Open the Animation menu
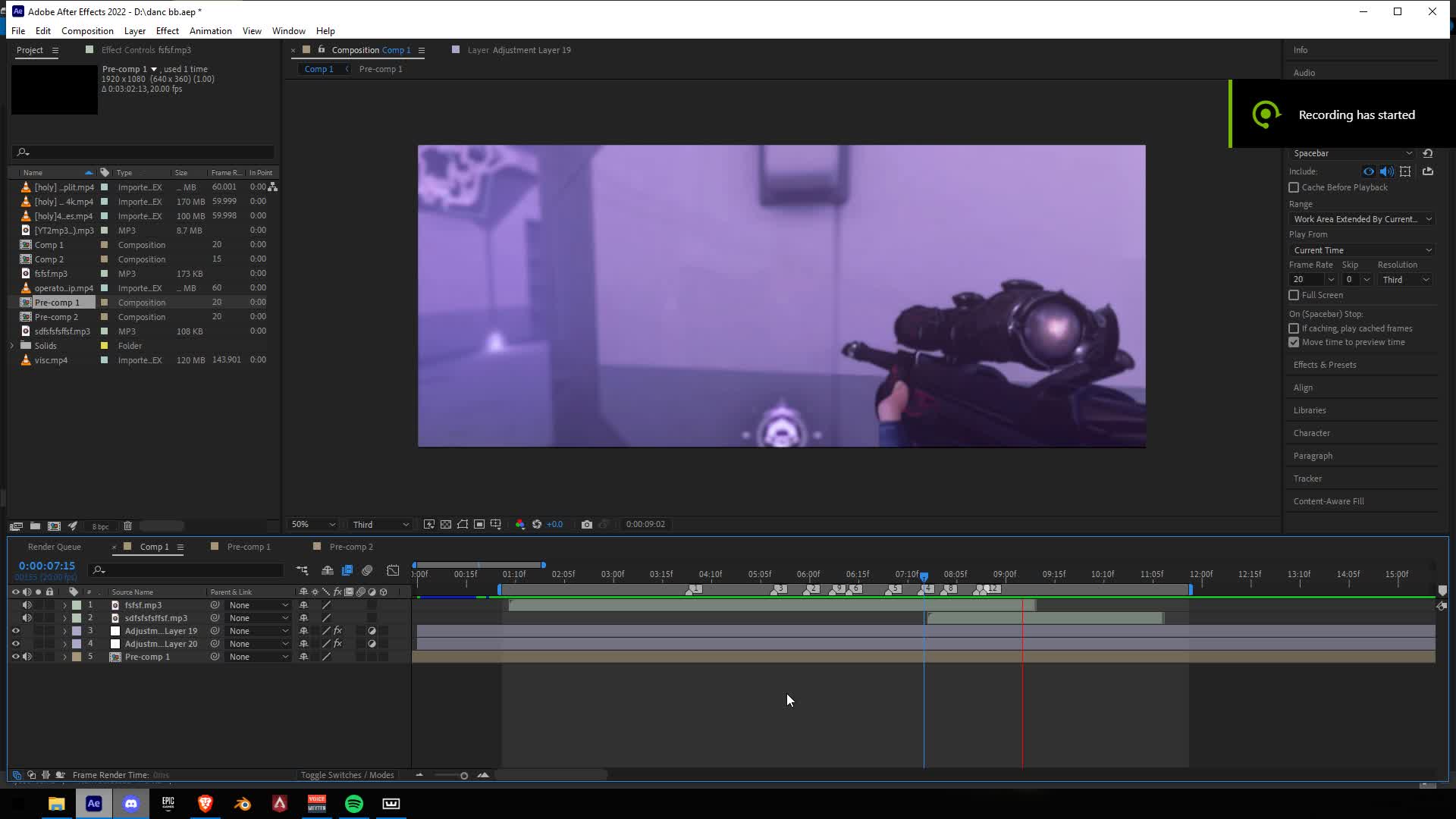This screenshot has height=819, width=1456. tap(210, 31)
